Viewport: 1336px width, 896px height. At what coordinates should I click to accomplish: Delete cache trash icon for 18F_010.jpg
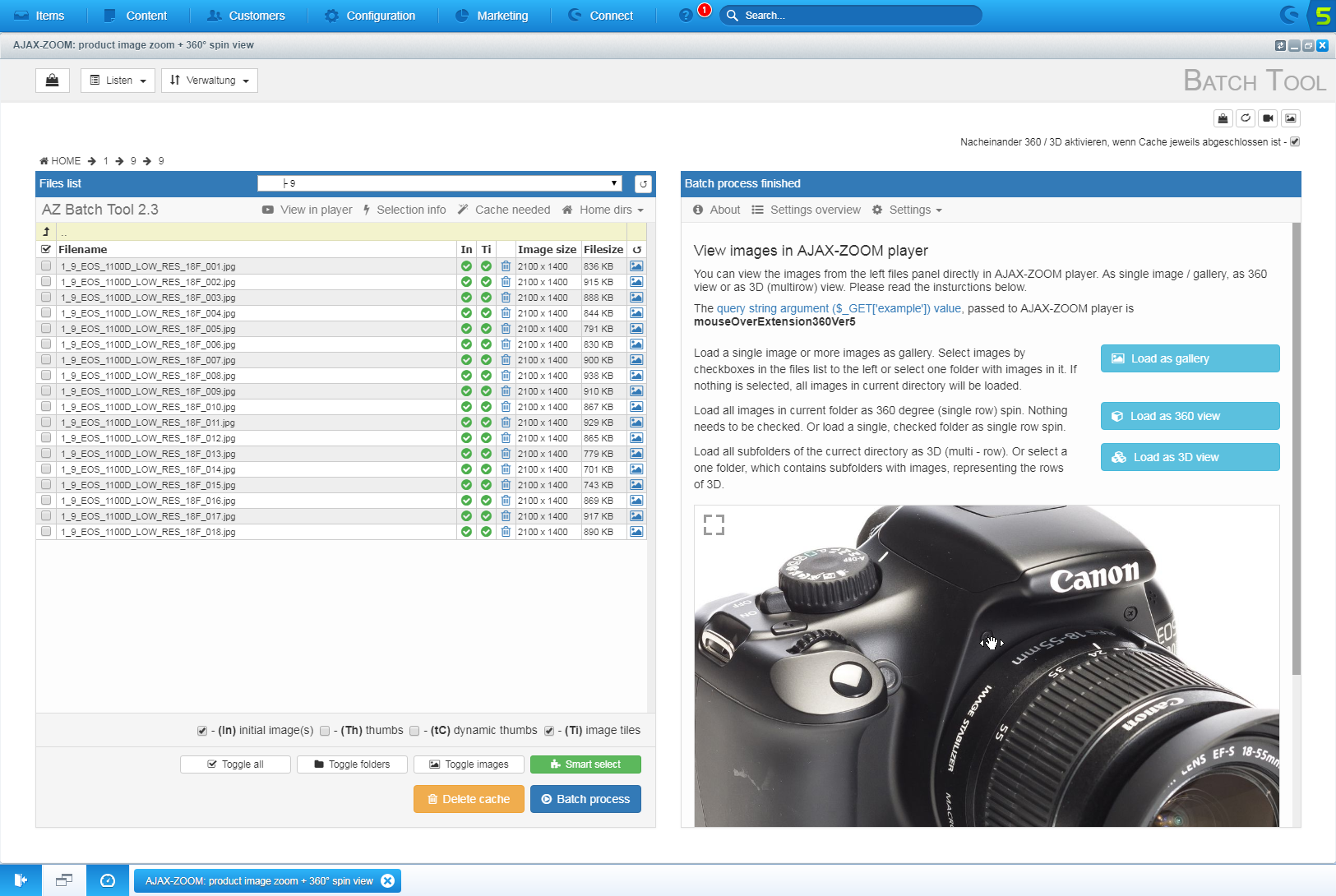[x=506, y=407]
